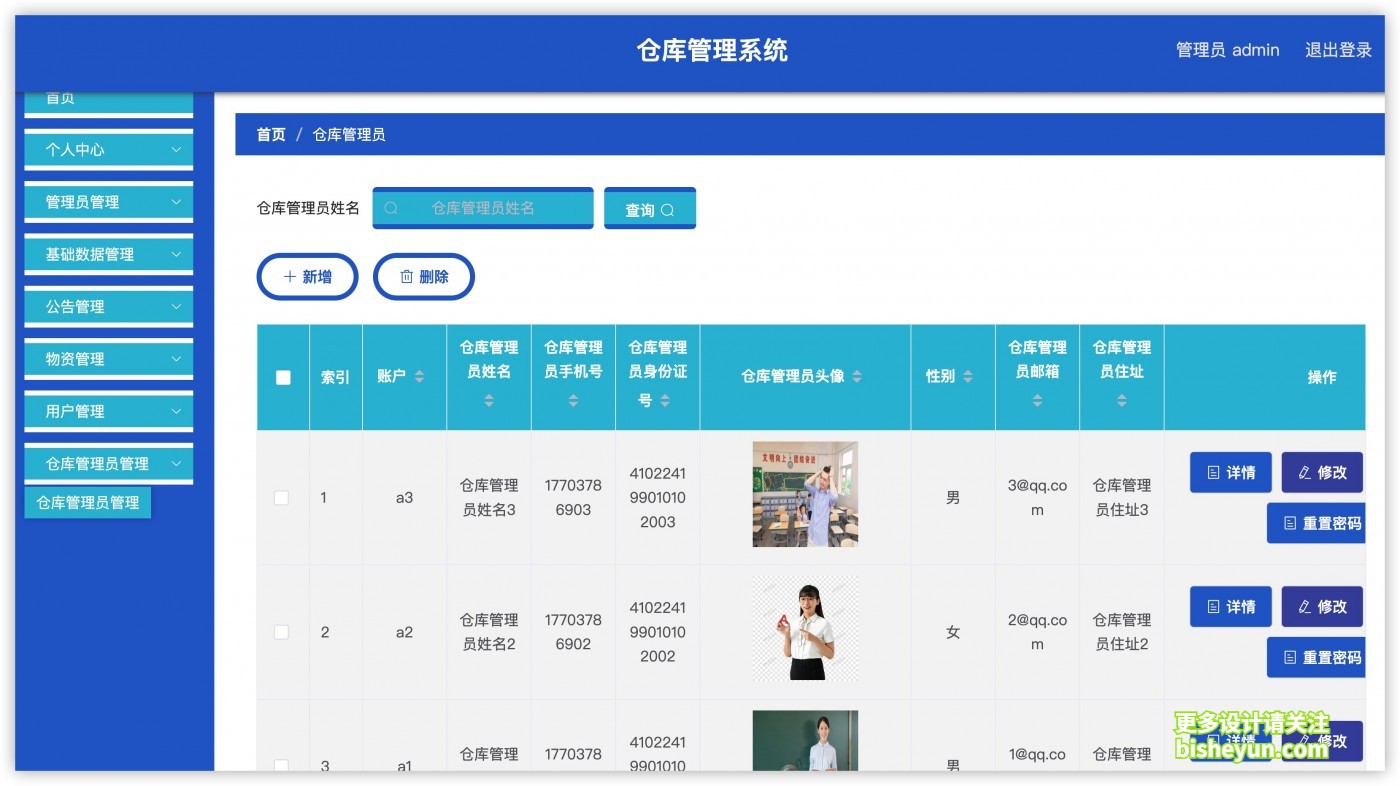Click account cell a3
Image resolution: width=1400 pixels, height=786 pixels.
pos(404,498)
